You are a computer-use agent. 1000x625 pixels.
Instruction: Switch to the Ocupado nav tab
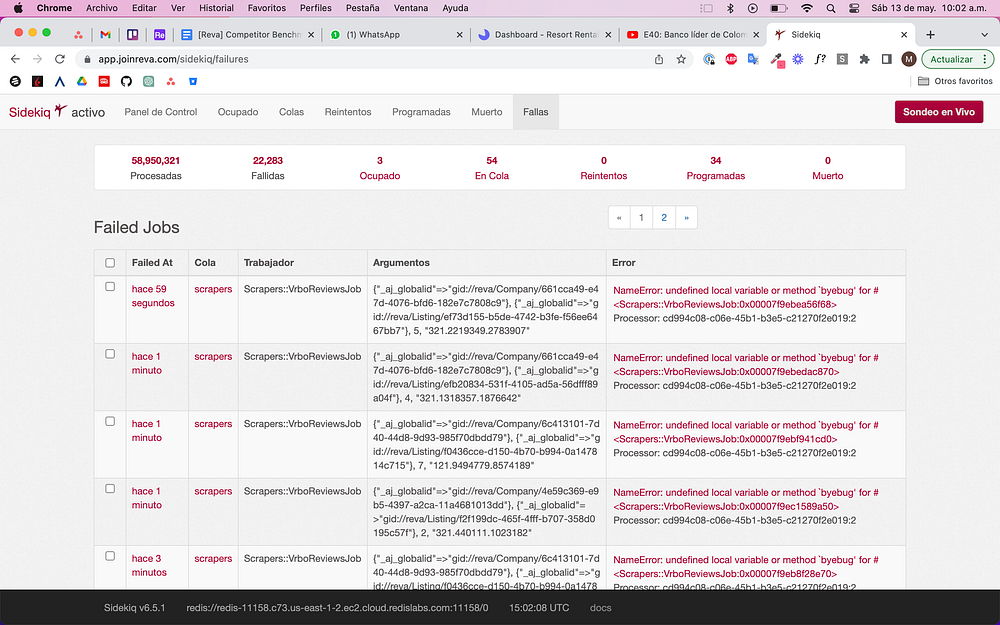pos(238,112)
